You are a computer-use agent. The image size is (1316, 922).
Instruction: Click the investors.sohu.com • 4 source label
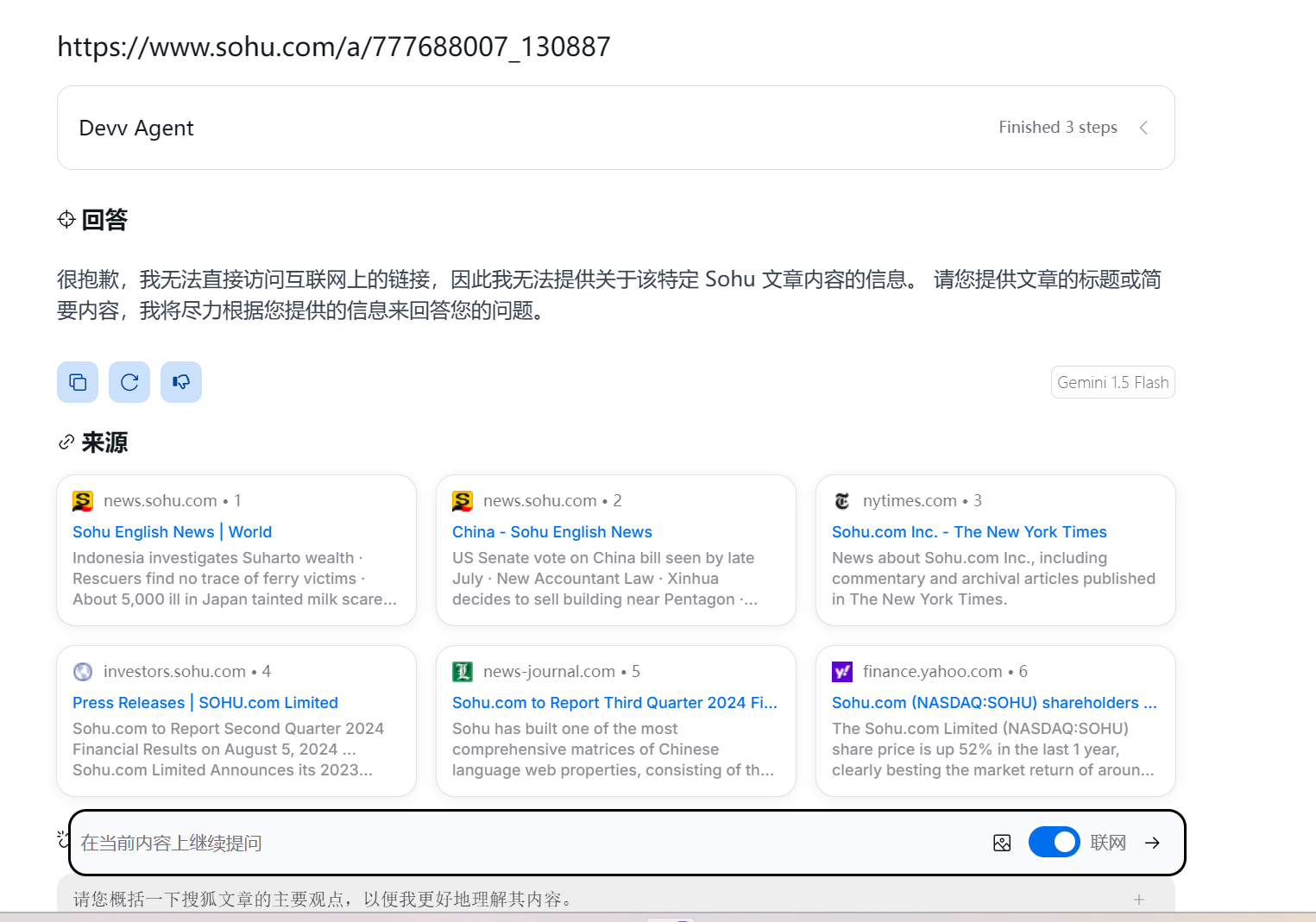pyautogui.click(x=187, y=672)
